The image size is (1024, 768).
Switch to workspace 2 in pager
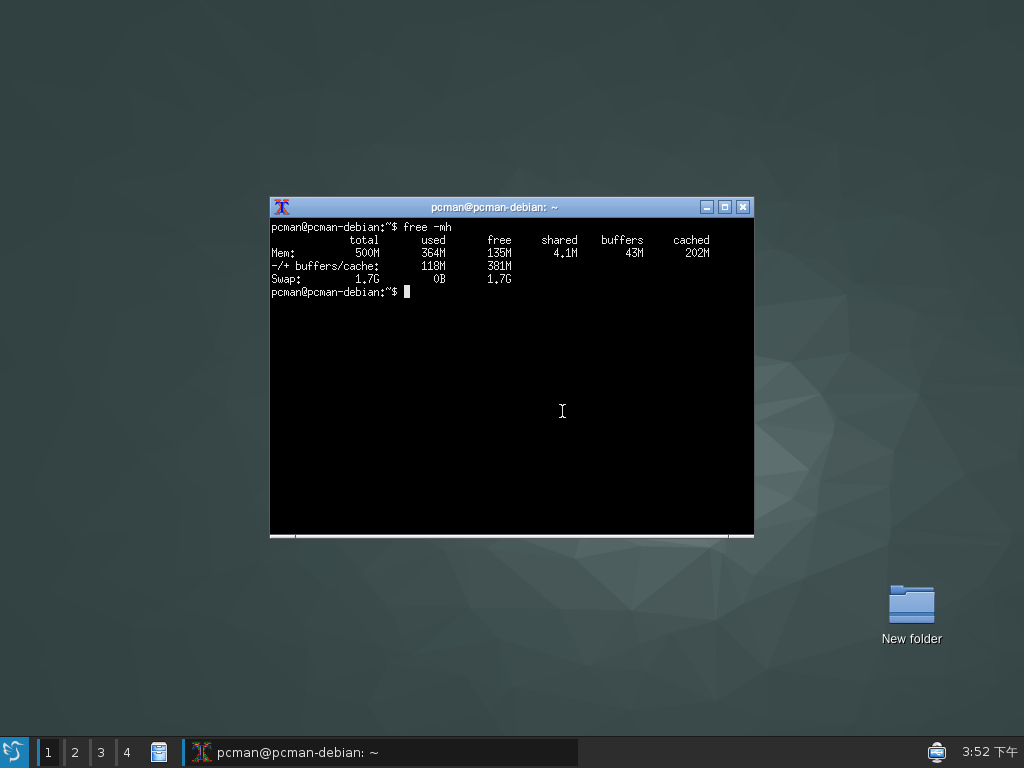point(75,752)
